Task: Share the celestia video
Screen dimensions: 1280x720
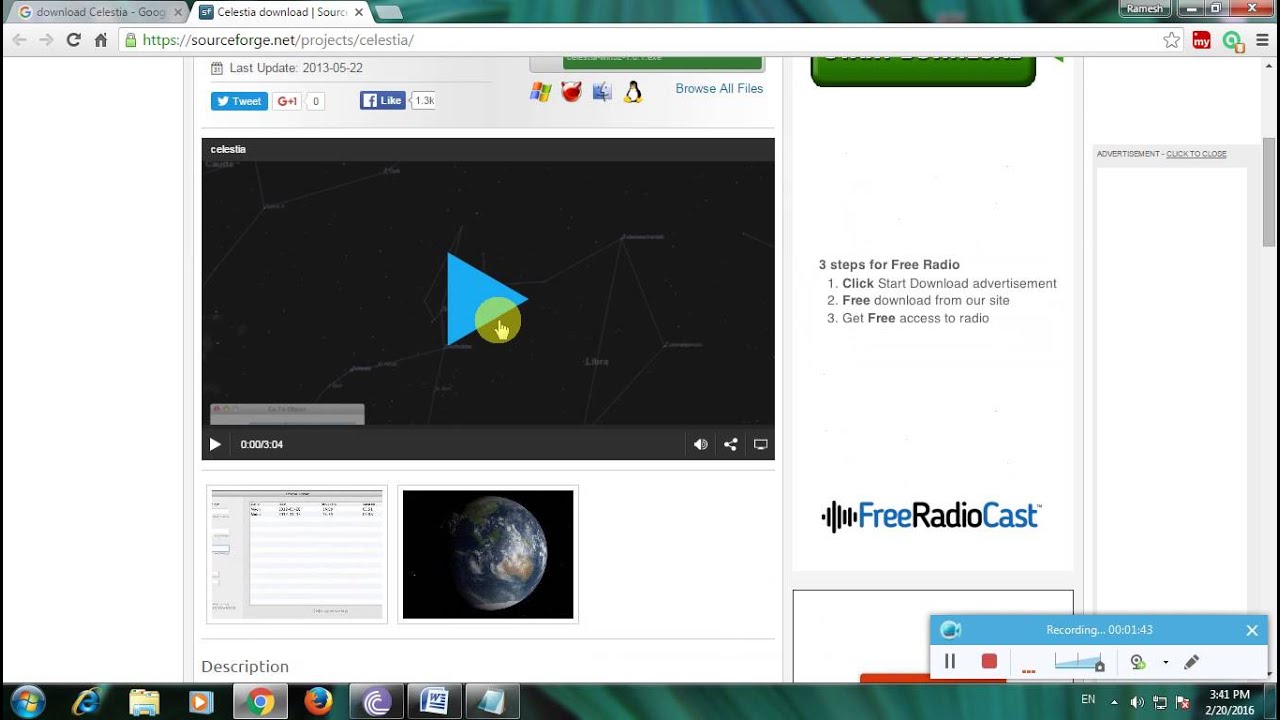Action: click(x=731, y=444)
